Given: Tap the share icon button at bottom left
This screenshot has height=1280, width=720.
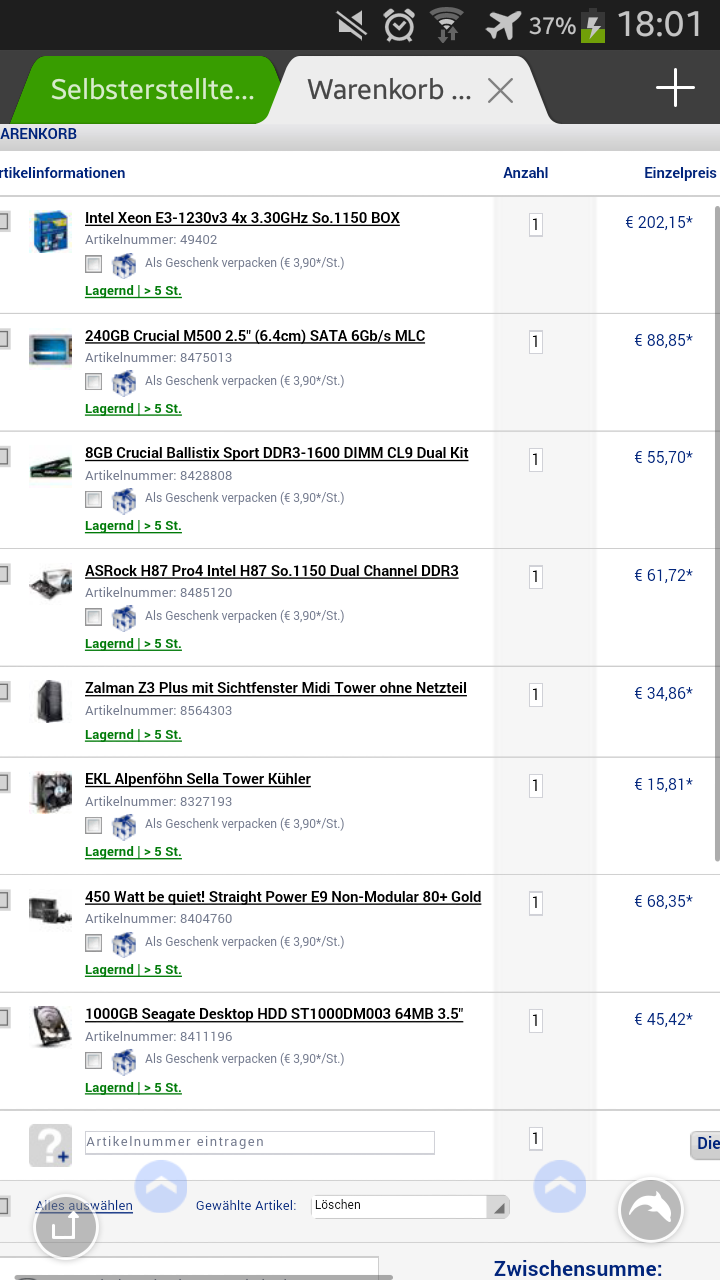Looking at the screenshot, I should pos(65,1226).
